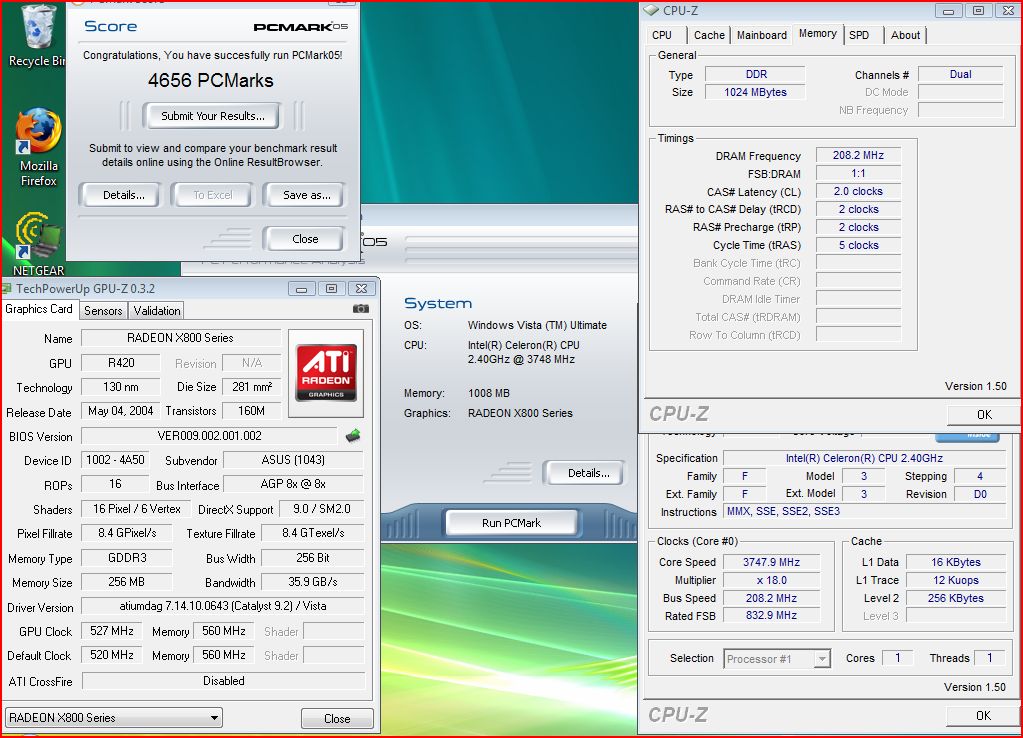Minimize the GPU-Z window
This screenshot has width=1023, height=738.
(301, 288)
